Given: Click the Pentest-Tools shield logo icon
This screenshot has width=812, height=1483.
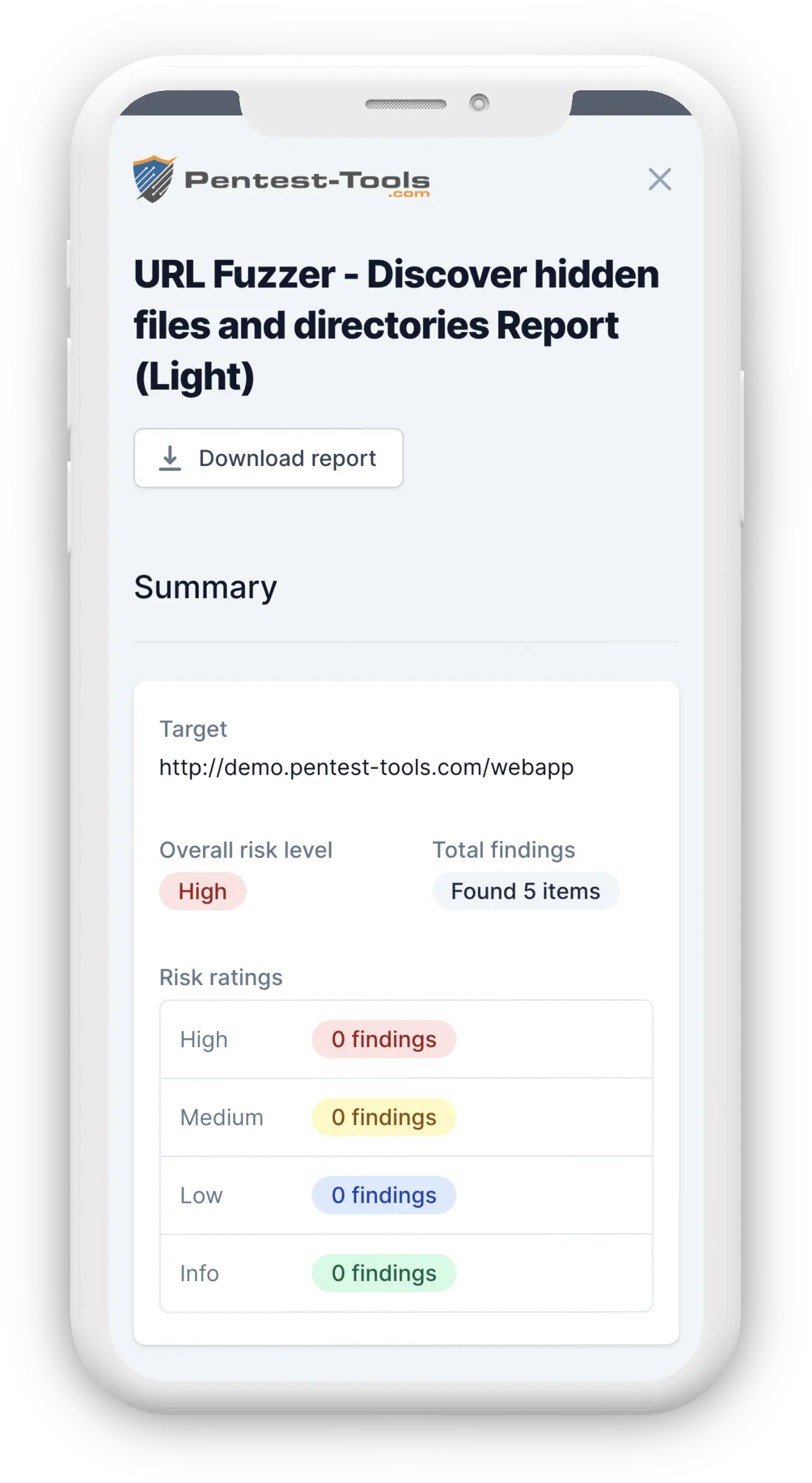Looking at the screenshot, I should tap(154, 179).
